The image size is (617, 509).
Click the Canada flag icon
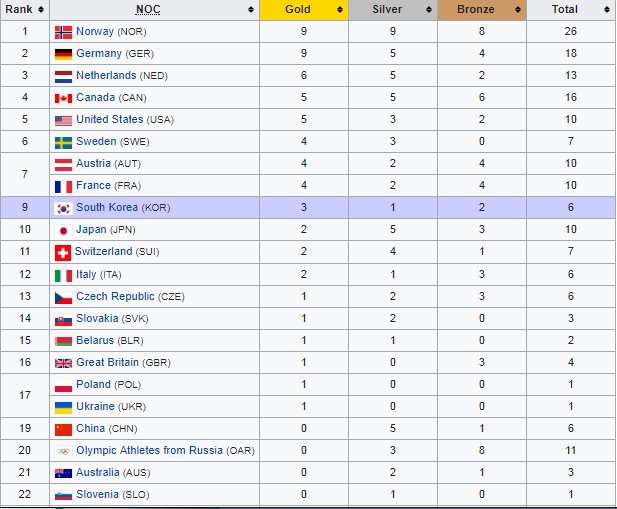point(63,98)
